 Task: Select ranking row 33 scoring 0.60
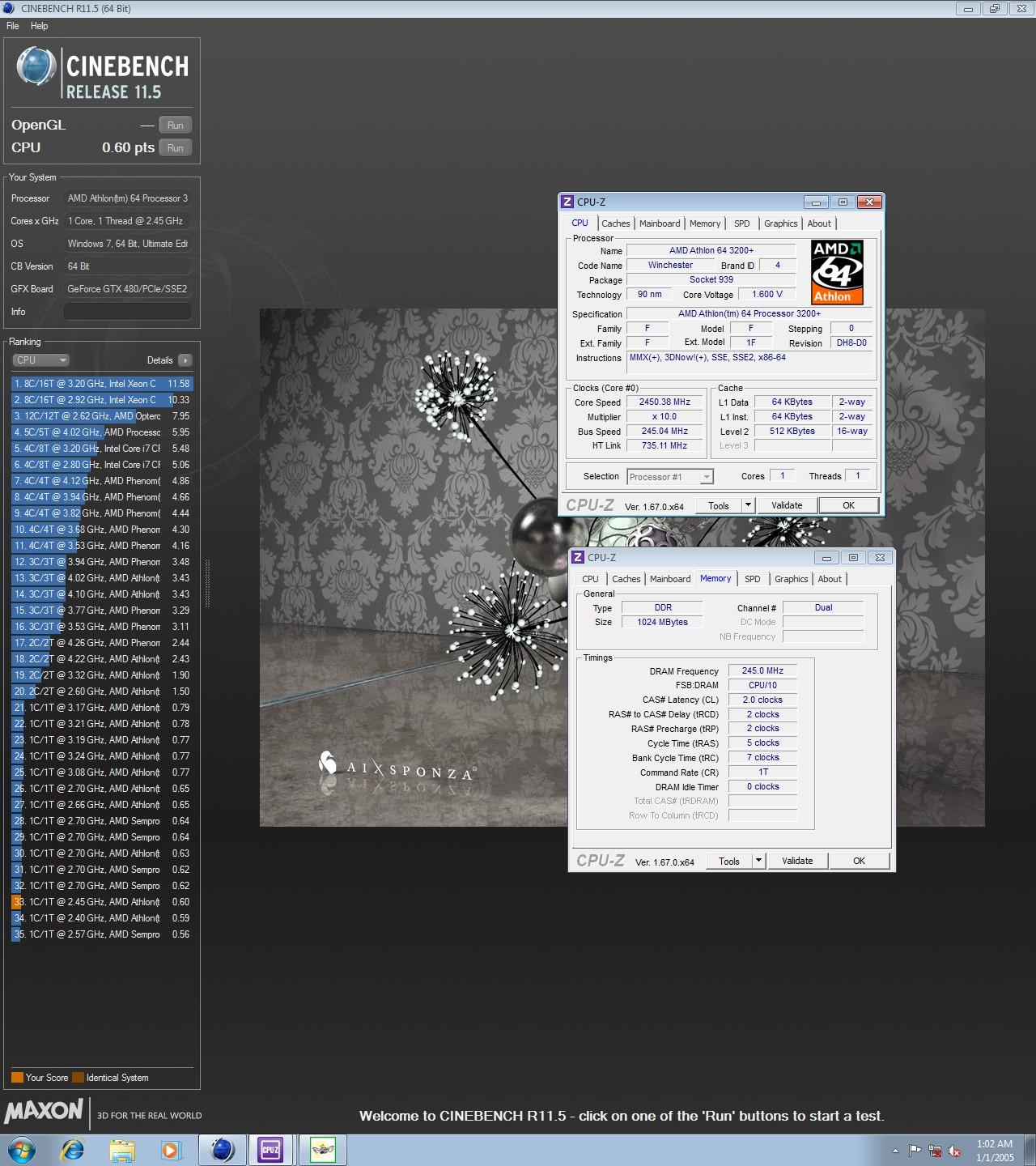click(102, 902)
